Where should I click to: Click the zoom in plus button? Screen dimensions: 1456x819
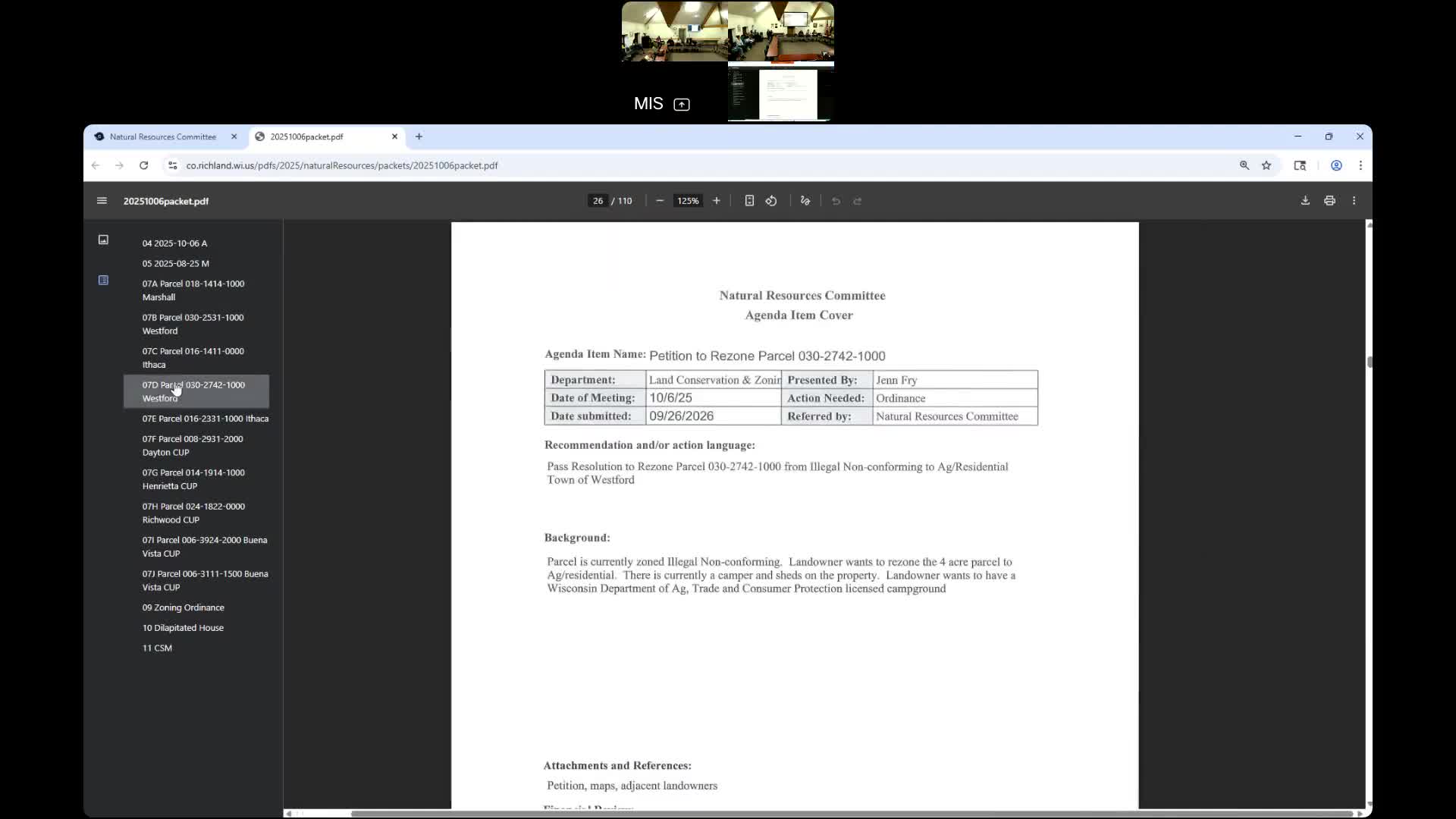pyautogui.click(x=716, y=201)
